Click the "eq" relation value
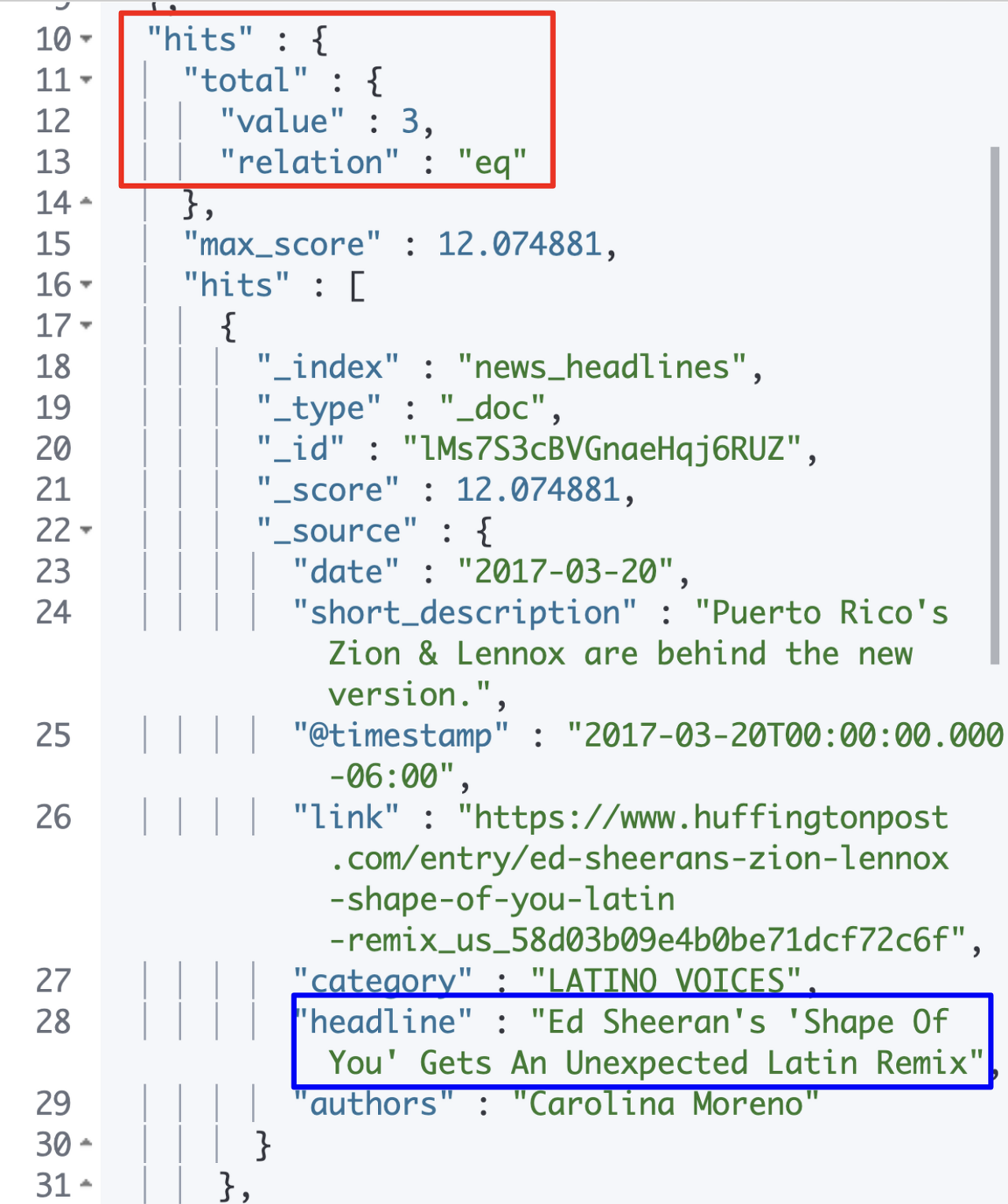 tap(493, 162)
